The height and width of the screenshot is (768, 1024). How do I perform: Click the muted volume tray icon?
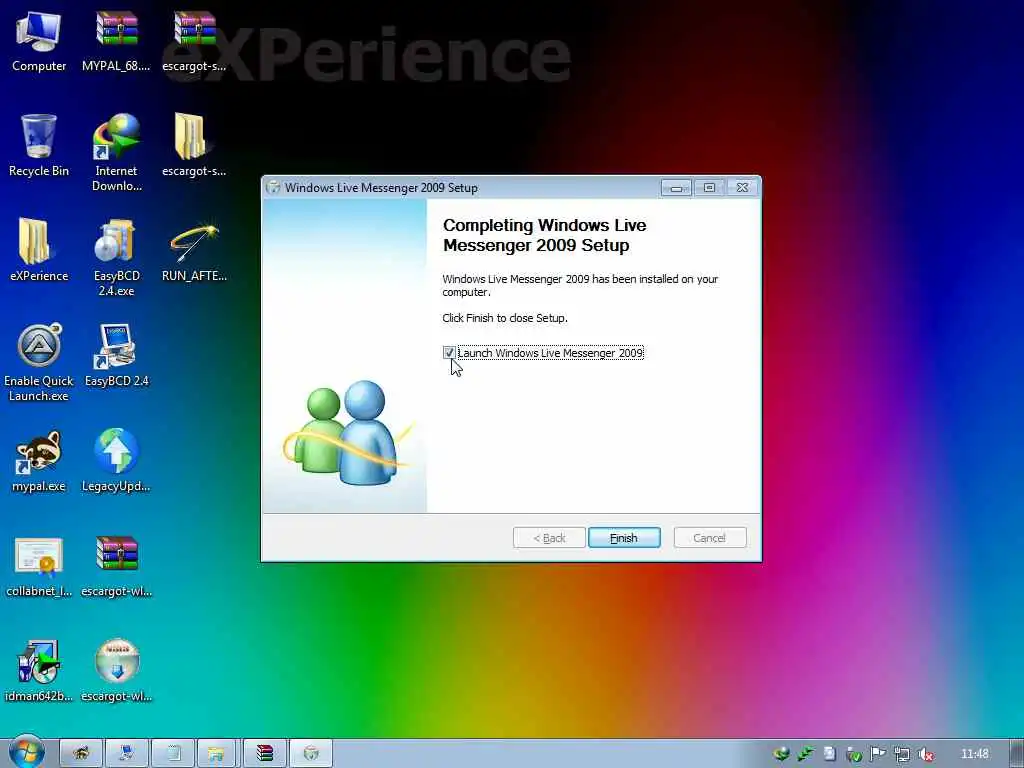(x=926, y=754)
